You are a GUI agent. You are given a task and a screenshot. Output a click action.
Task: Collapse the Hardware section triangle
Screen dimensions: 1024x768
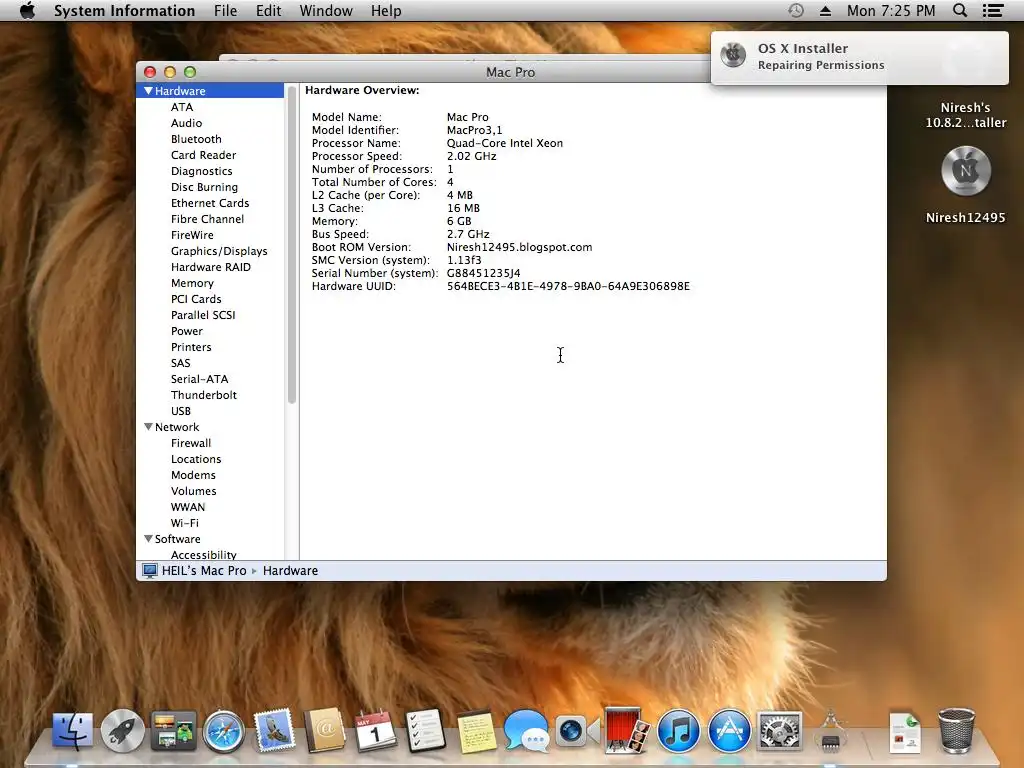[148, 91]
